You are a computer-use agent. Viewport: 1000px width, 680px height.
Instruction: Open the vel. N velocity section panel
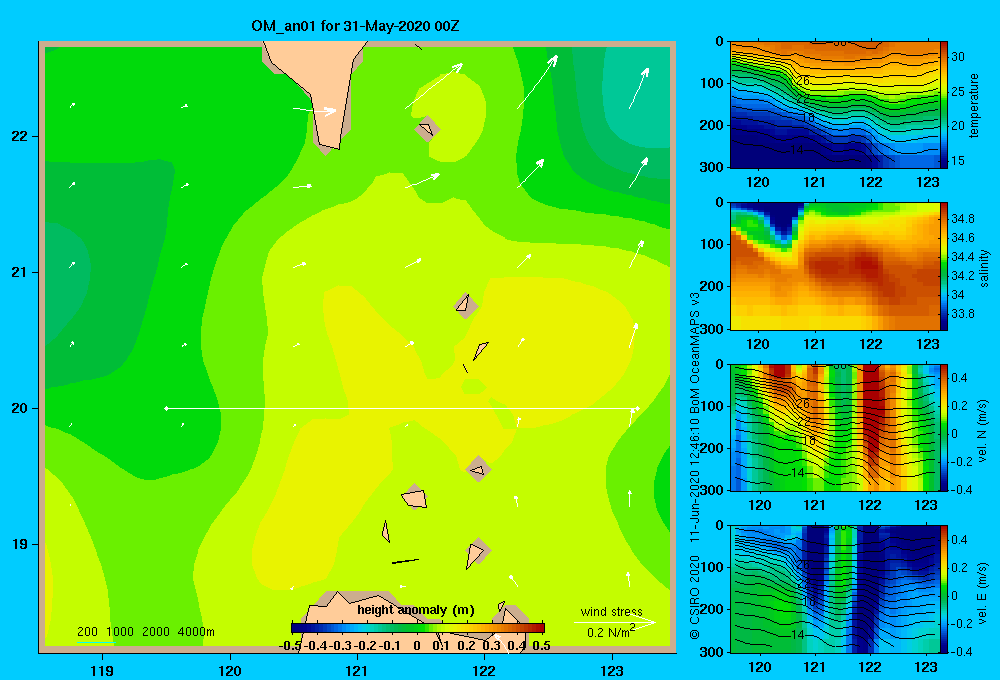835,427
